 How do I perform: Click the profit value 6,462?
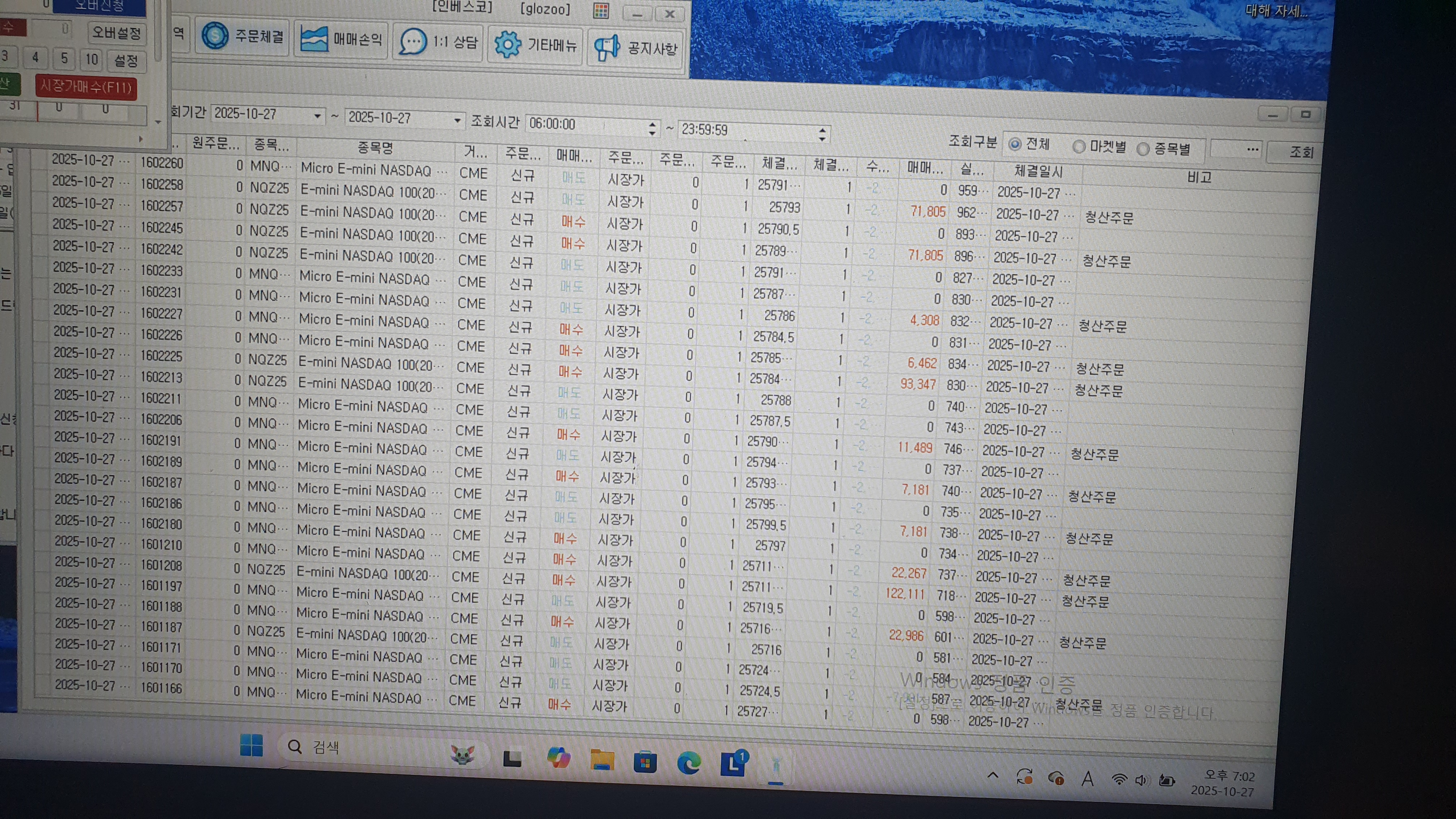click(922, 363)
